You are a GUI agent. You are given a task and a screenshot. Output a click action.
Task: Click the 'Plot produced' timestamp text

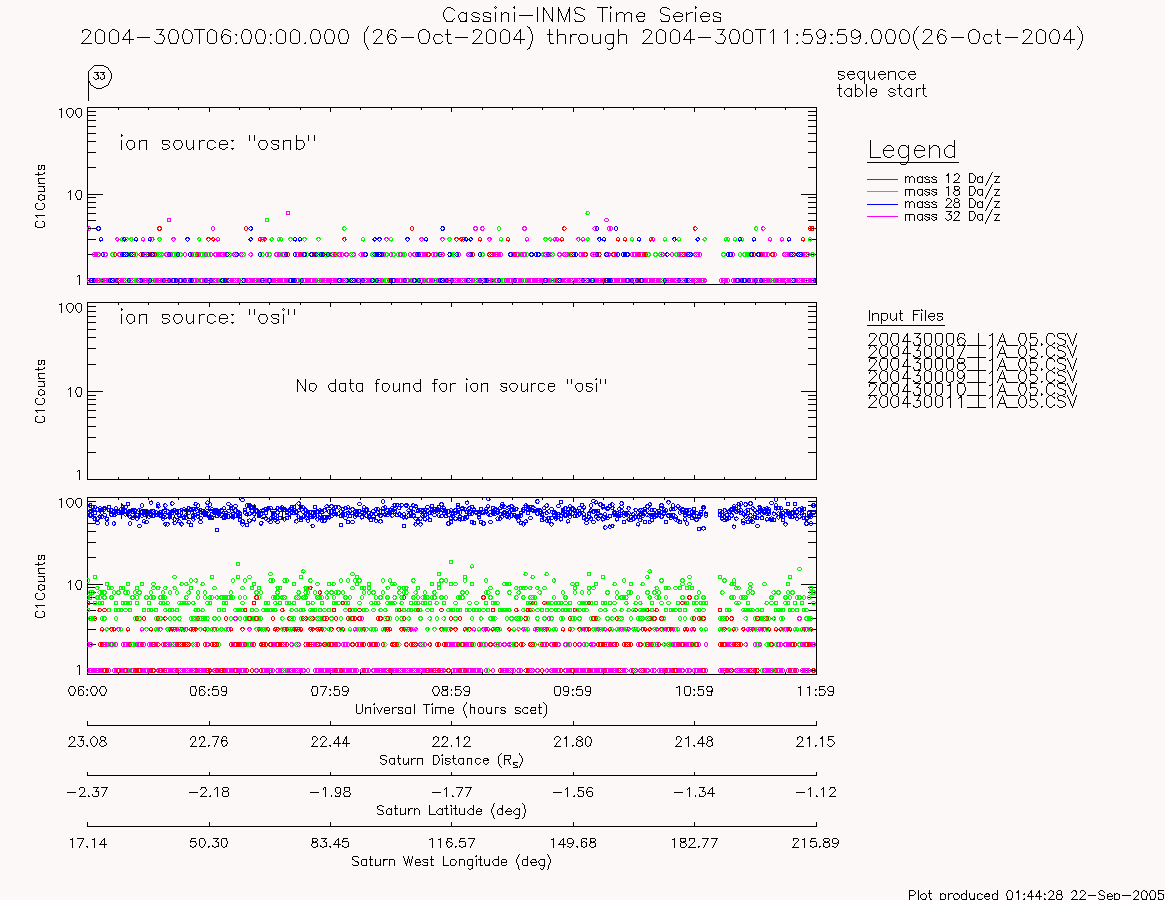(1036, 894)
